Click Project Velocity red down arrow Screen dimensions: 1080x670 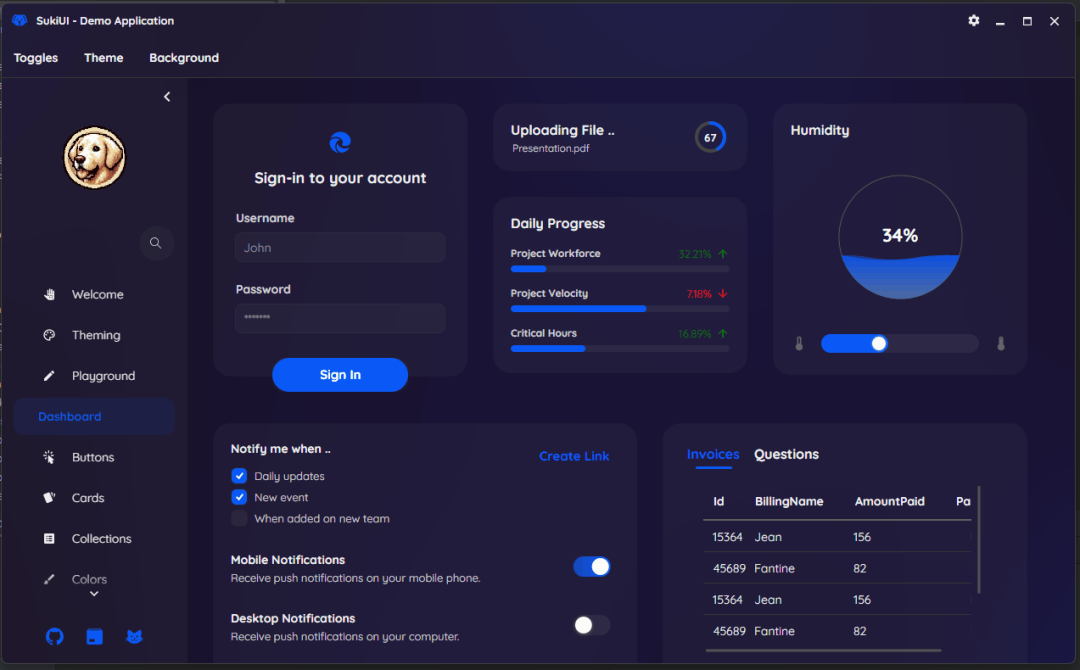(x=723, y=293)
